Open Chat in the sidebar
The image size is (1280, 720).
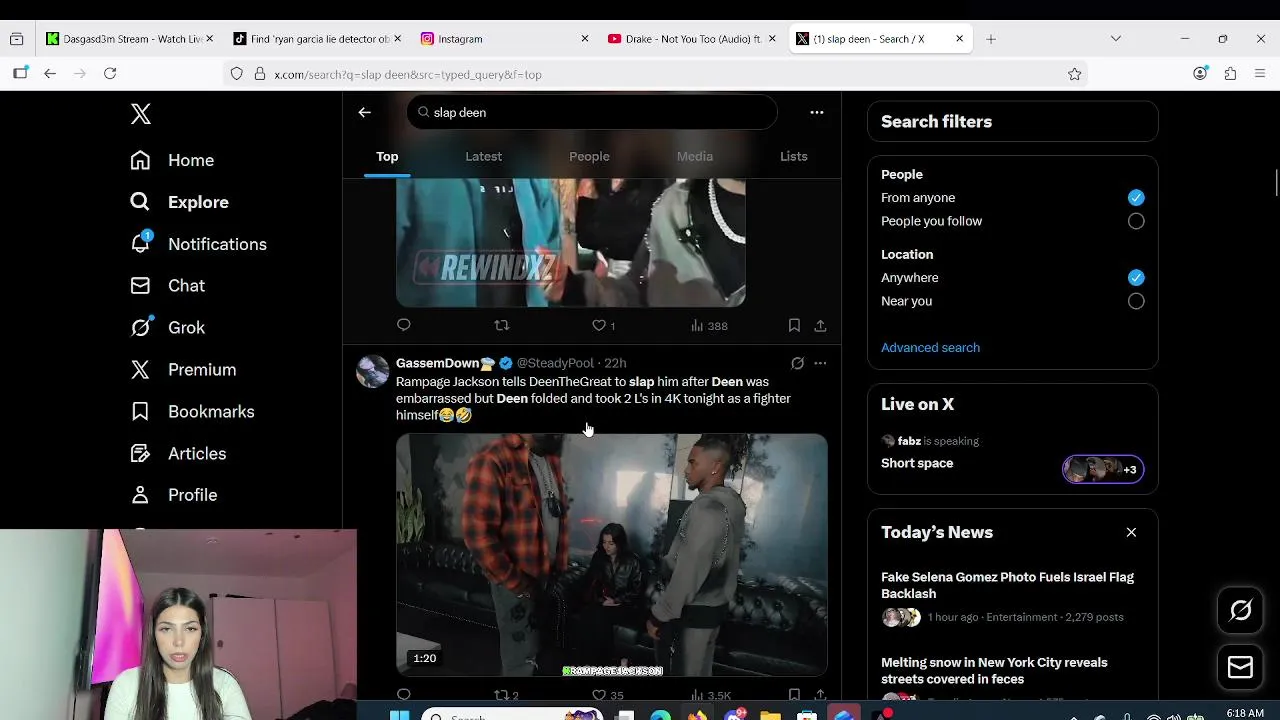pyautogui.click(x=167, y=286)
